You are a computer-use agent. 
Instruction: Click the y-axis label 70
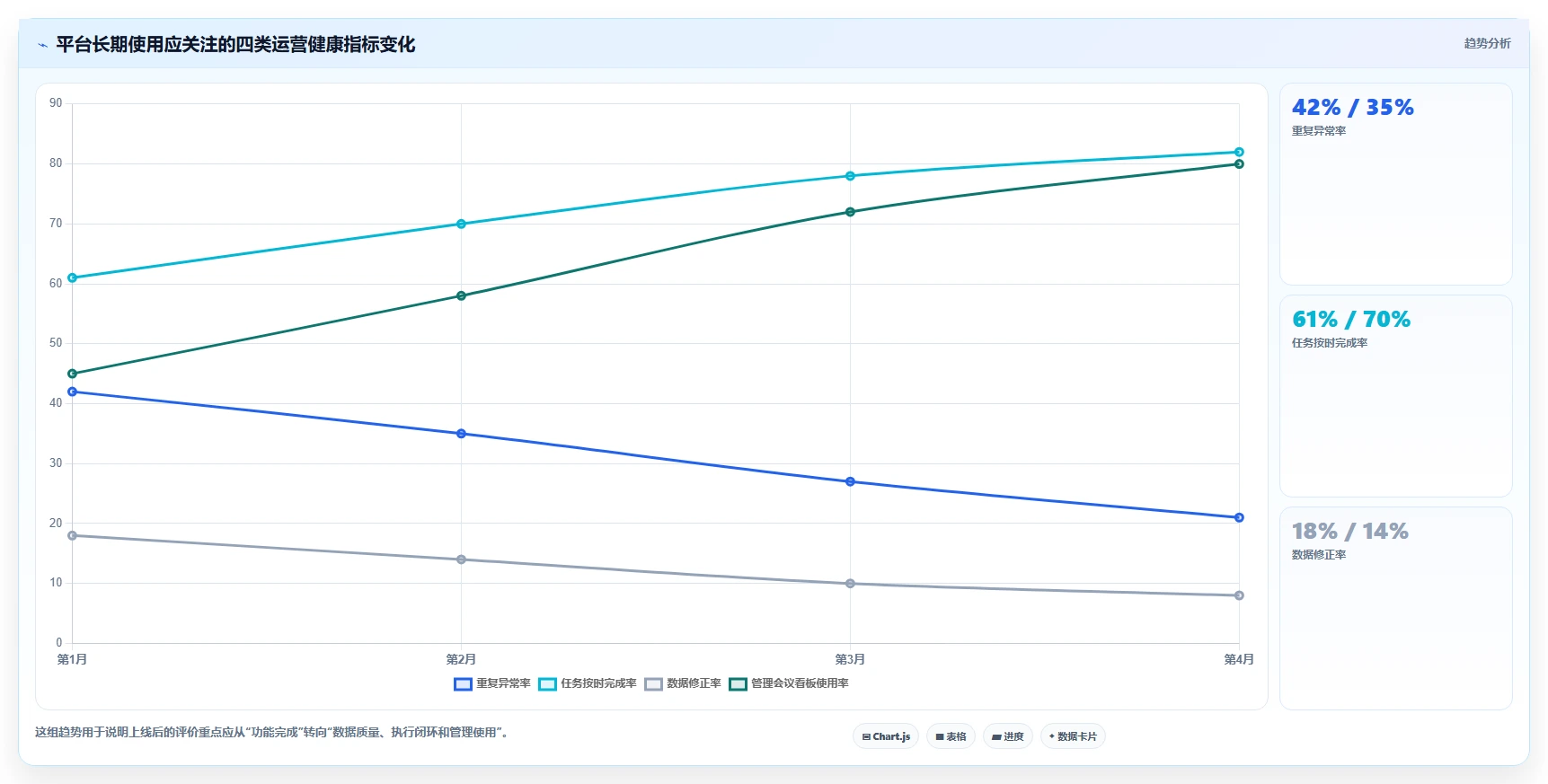[56, 224]
